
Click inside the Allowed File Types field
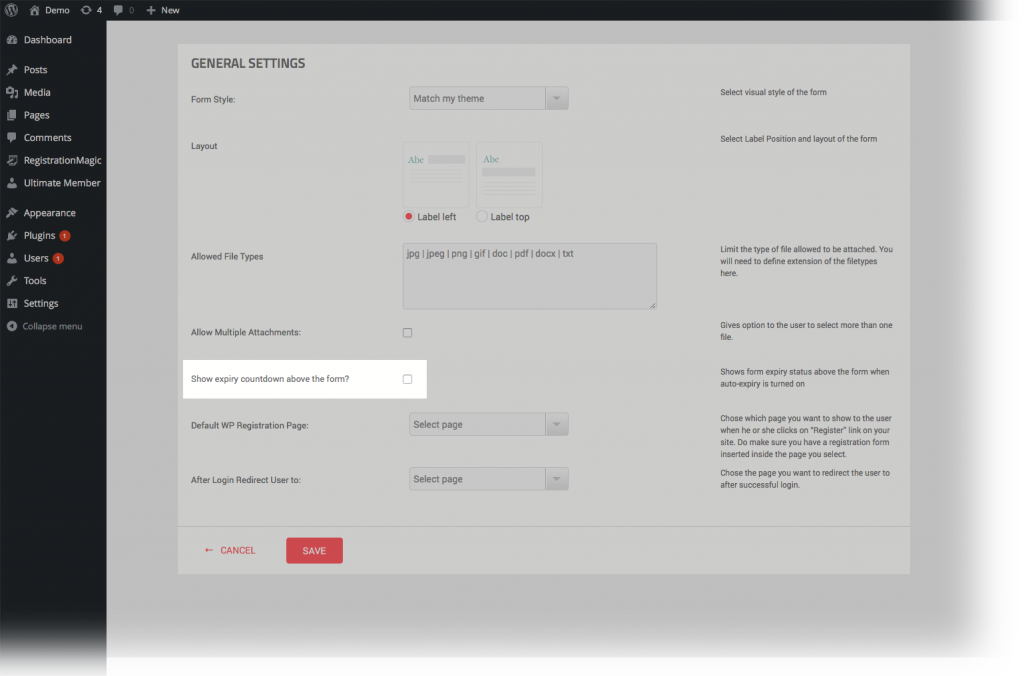529,275
